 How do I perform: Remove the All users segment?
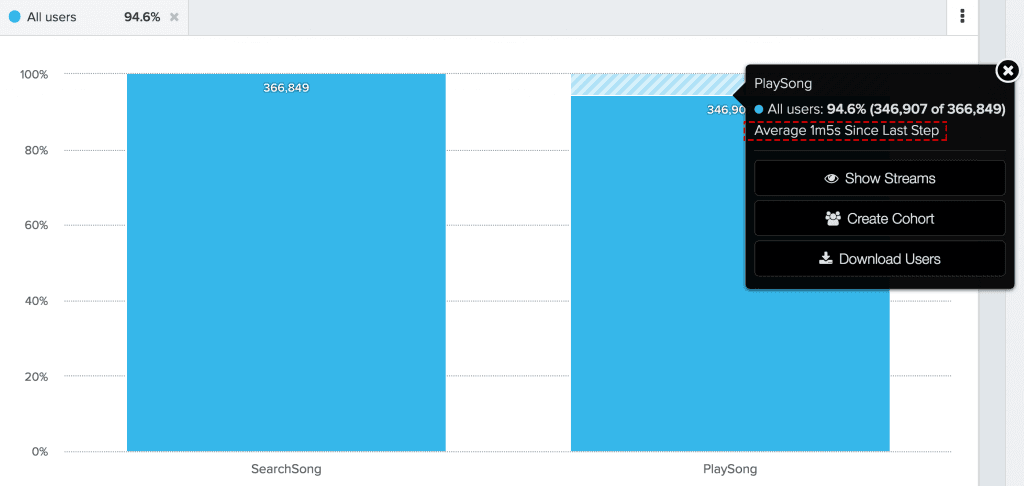[x=174, y=17]
